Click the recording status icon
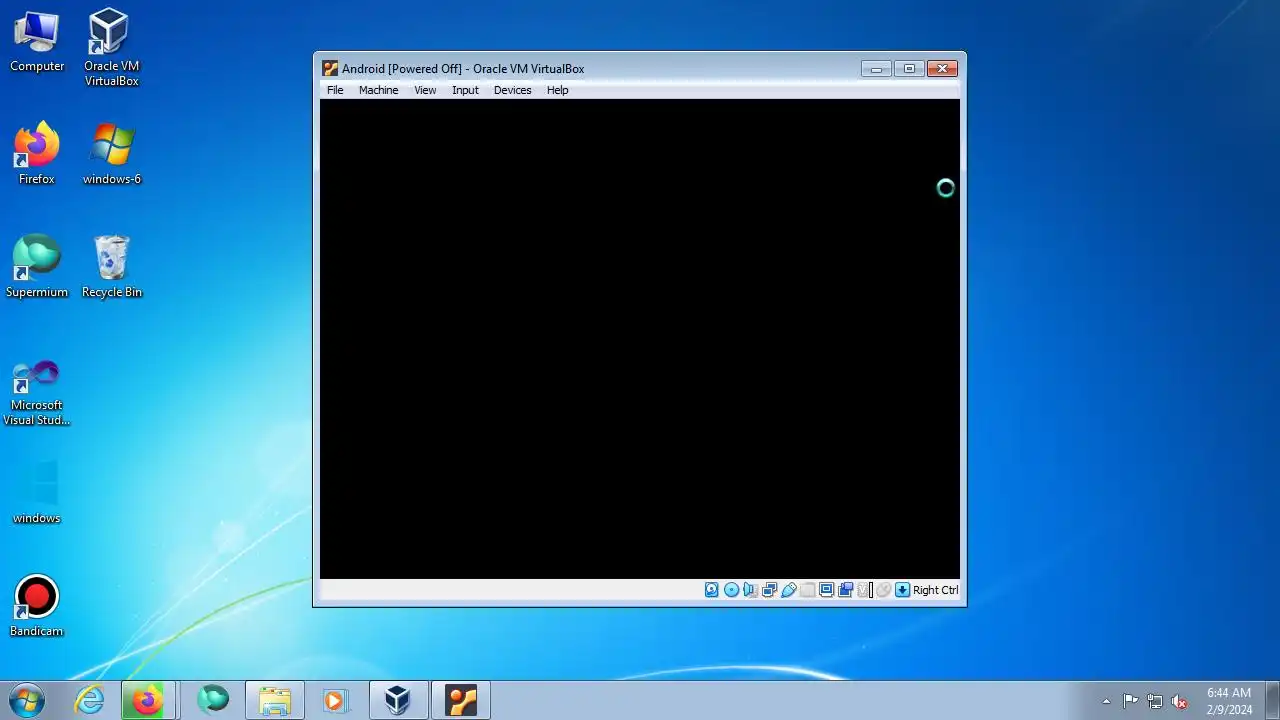The image size is (1280, 720). pyautogui.click(x=845, y=590)
